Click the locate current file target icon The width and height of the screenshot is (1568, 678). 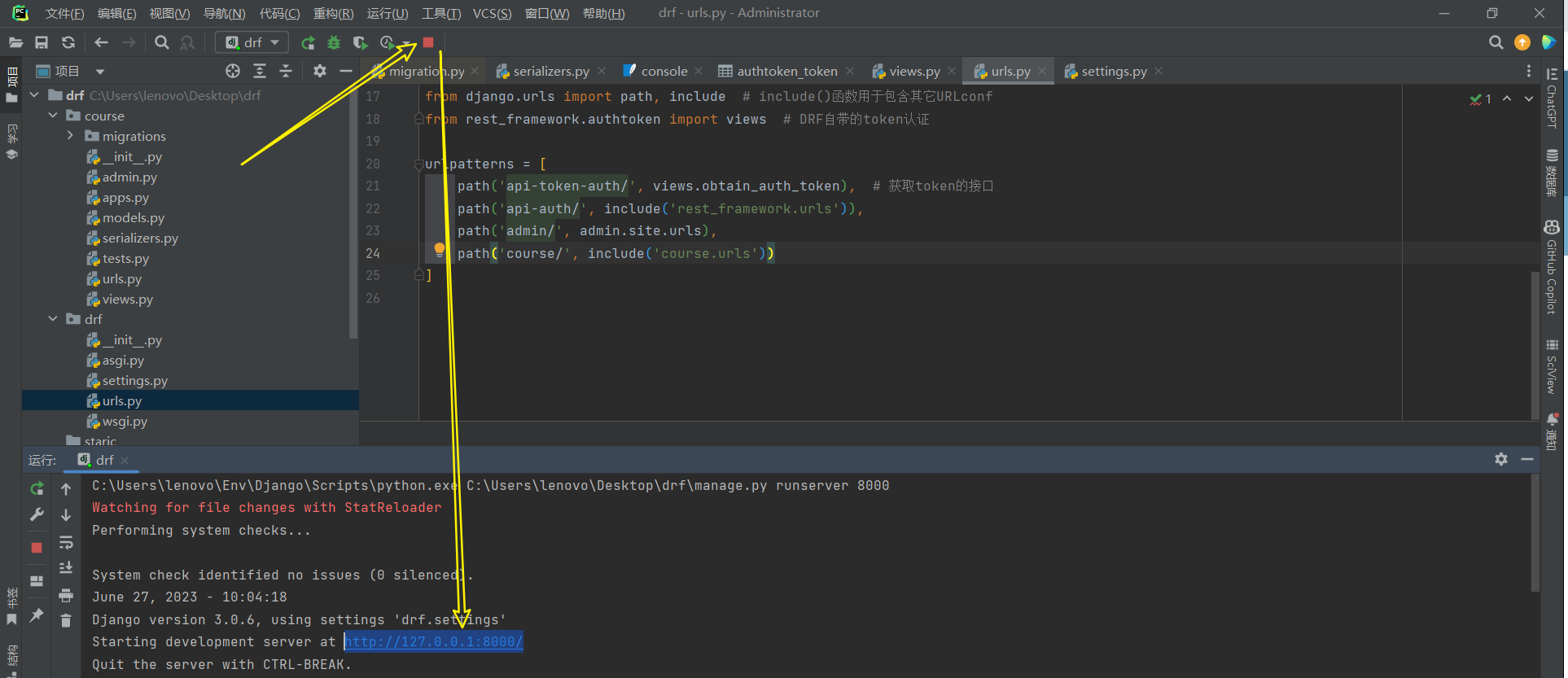(233, 71)
